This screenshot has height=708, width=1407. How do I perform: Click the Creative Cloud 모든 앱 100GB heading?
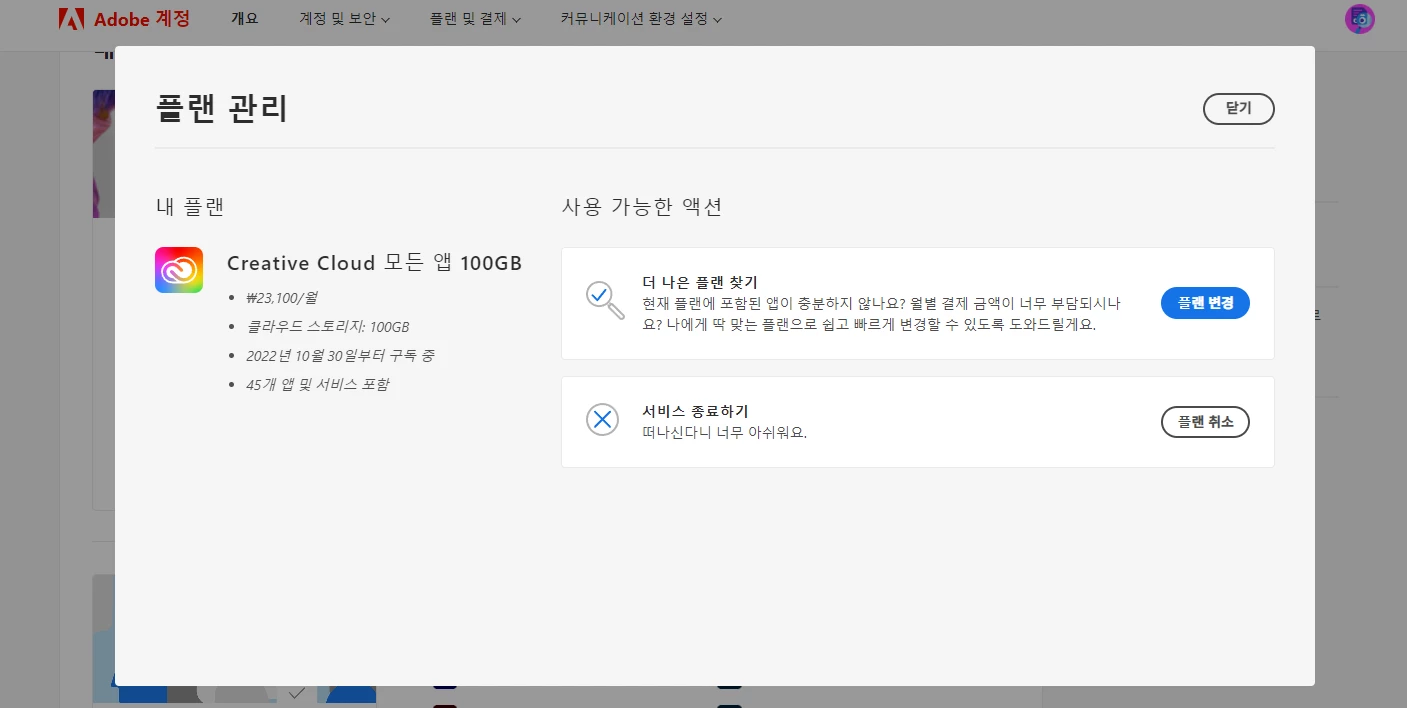(x=374, y=263)
